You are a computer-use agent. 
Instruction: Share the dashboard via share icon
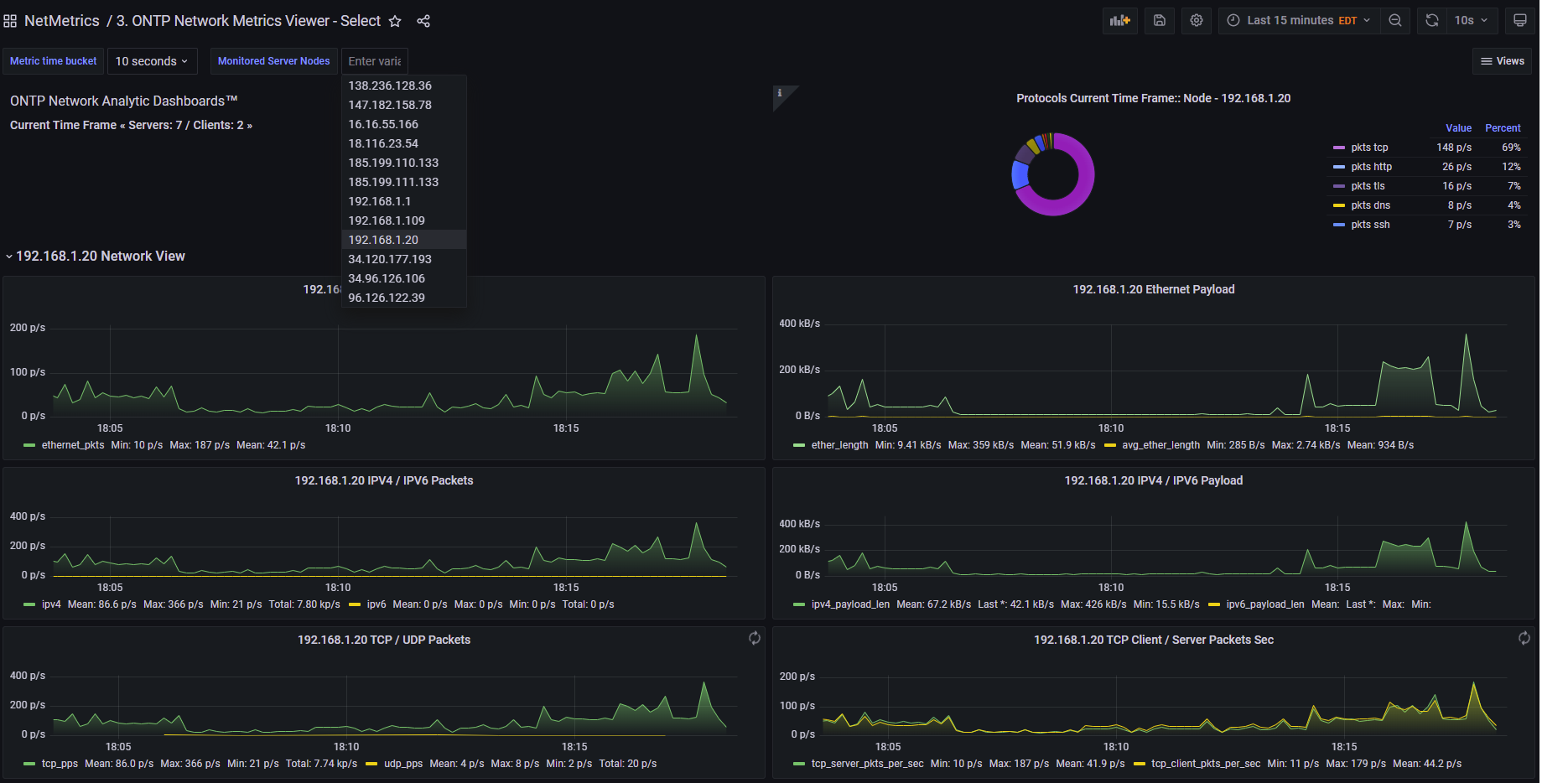pyautogui.click(x=423, y=21)
